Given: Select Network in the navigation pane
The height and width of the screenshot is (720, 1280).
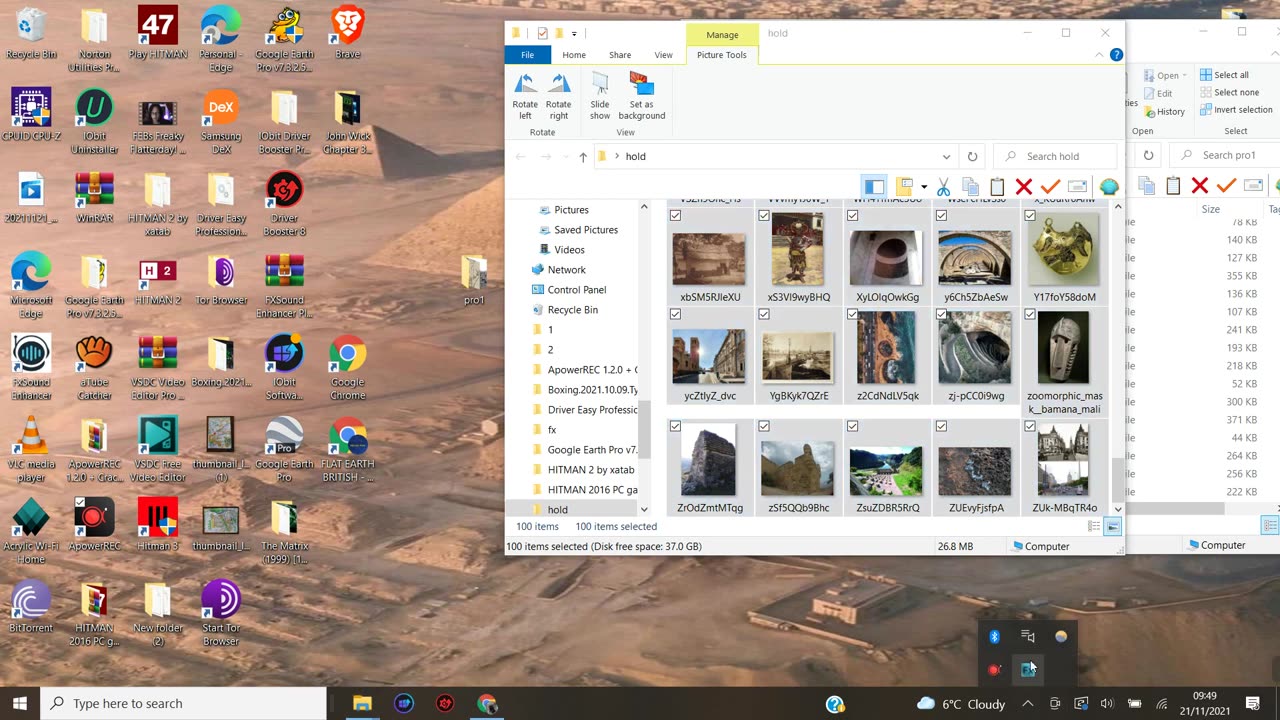Looking at the screenshot, I should pyautogui.click(x=566, y=270).
